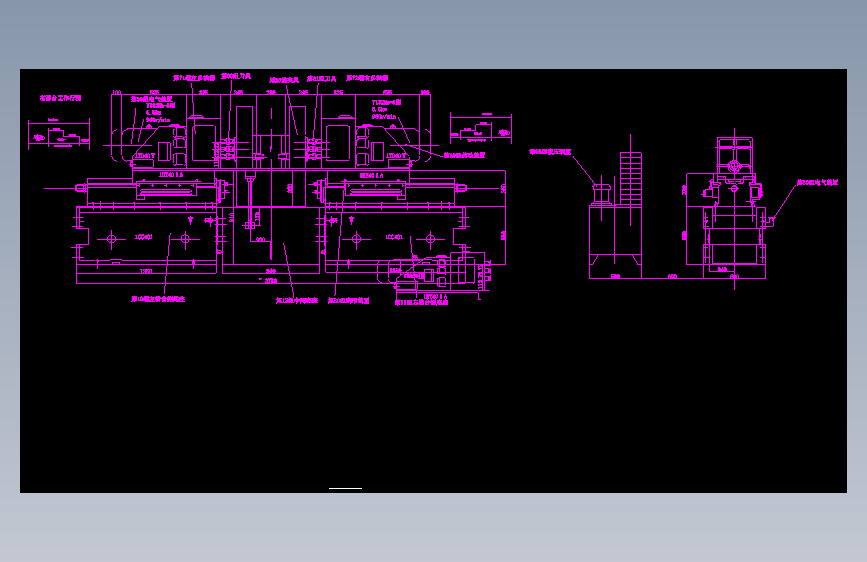Click the 第72组右多轴箱 callout label

tap(367, 78)
